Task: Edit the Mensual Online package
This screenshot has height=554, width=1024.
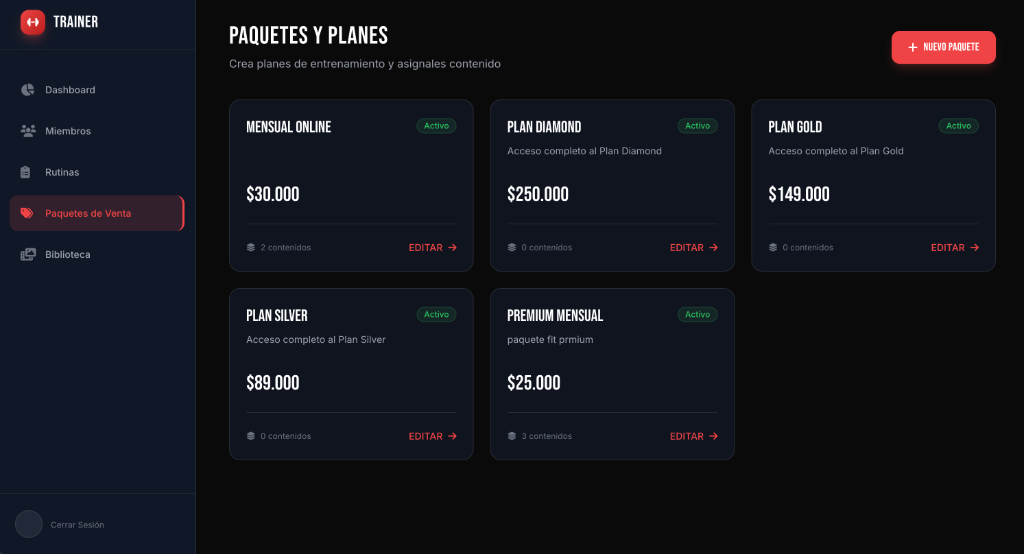Action: (432, 247)
